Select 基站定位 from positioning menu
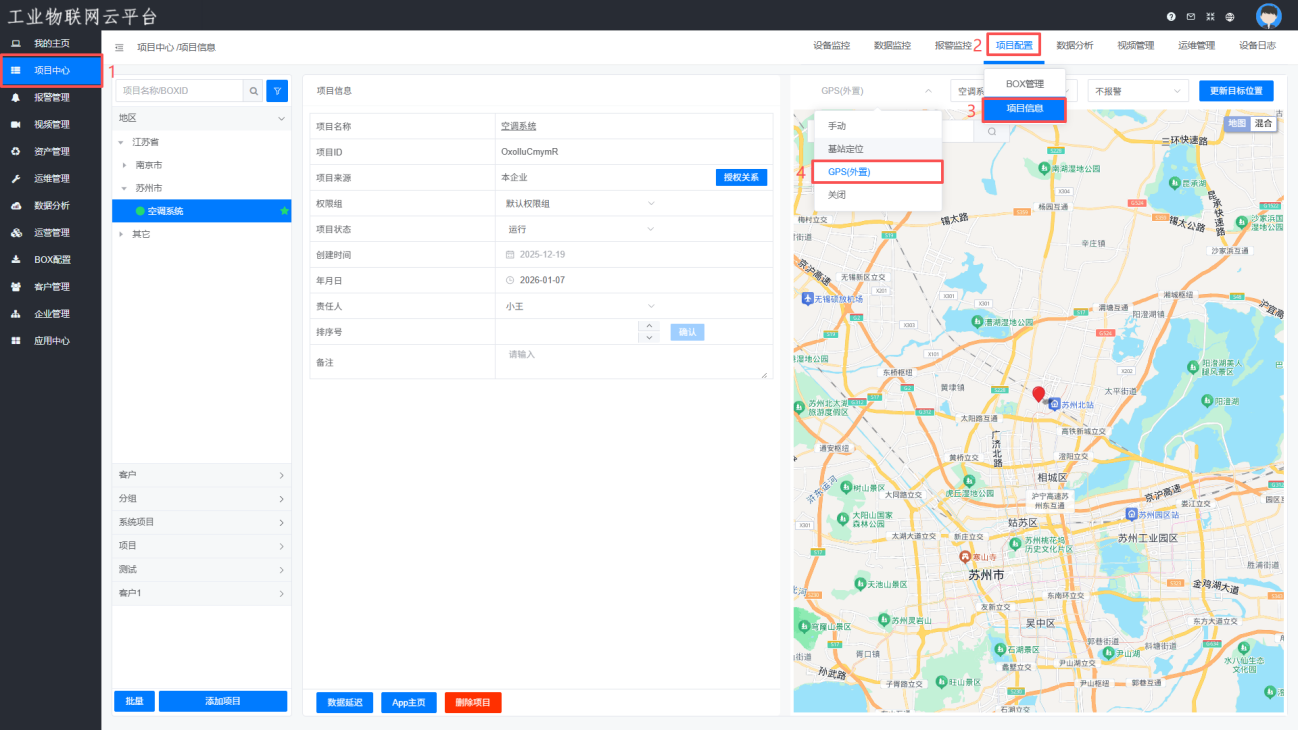1298x730 pixels. tap(845, 149)
